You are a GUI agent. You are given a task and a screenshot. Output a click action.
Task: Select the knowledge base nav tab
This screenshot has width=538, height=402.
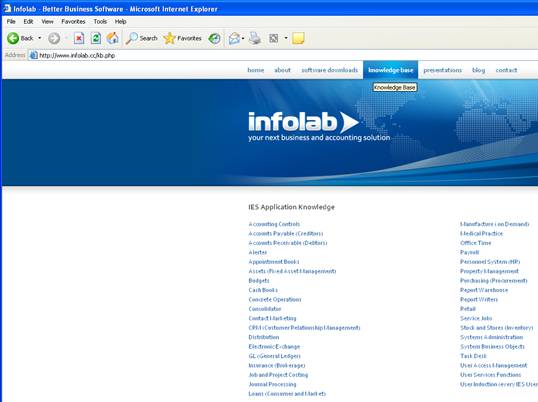coord(390,70)
